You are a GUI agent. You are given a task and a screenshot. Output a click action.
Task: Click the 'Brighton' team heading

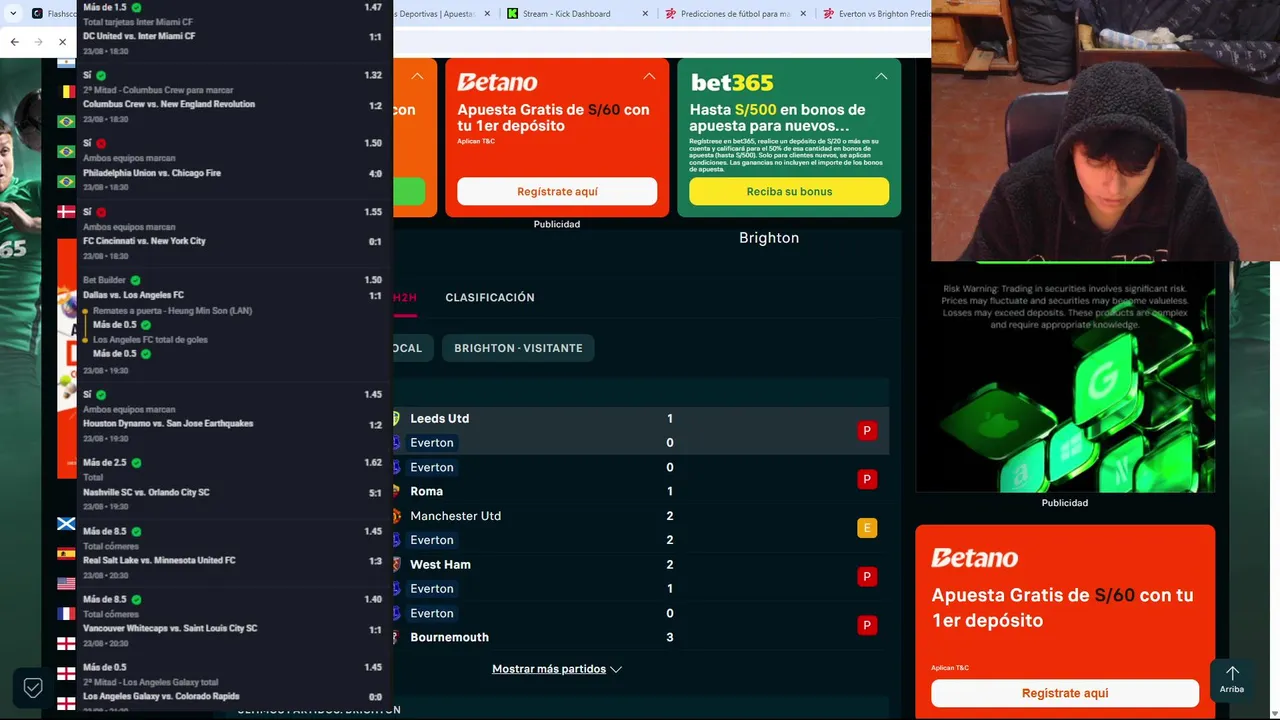[769, 237]
